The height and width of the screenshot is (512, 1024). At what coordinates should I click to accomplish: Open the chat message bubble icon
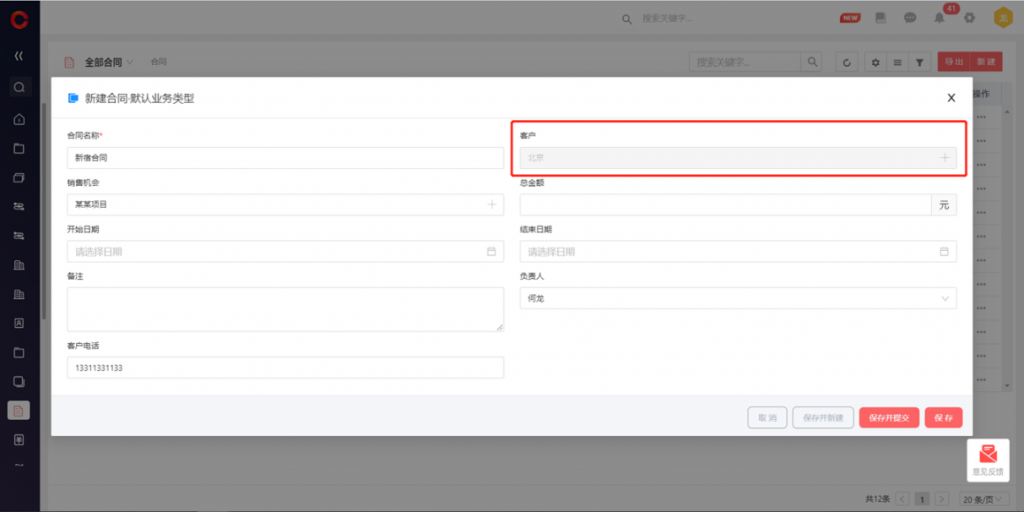(910, 18)
